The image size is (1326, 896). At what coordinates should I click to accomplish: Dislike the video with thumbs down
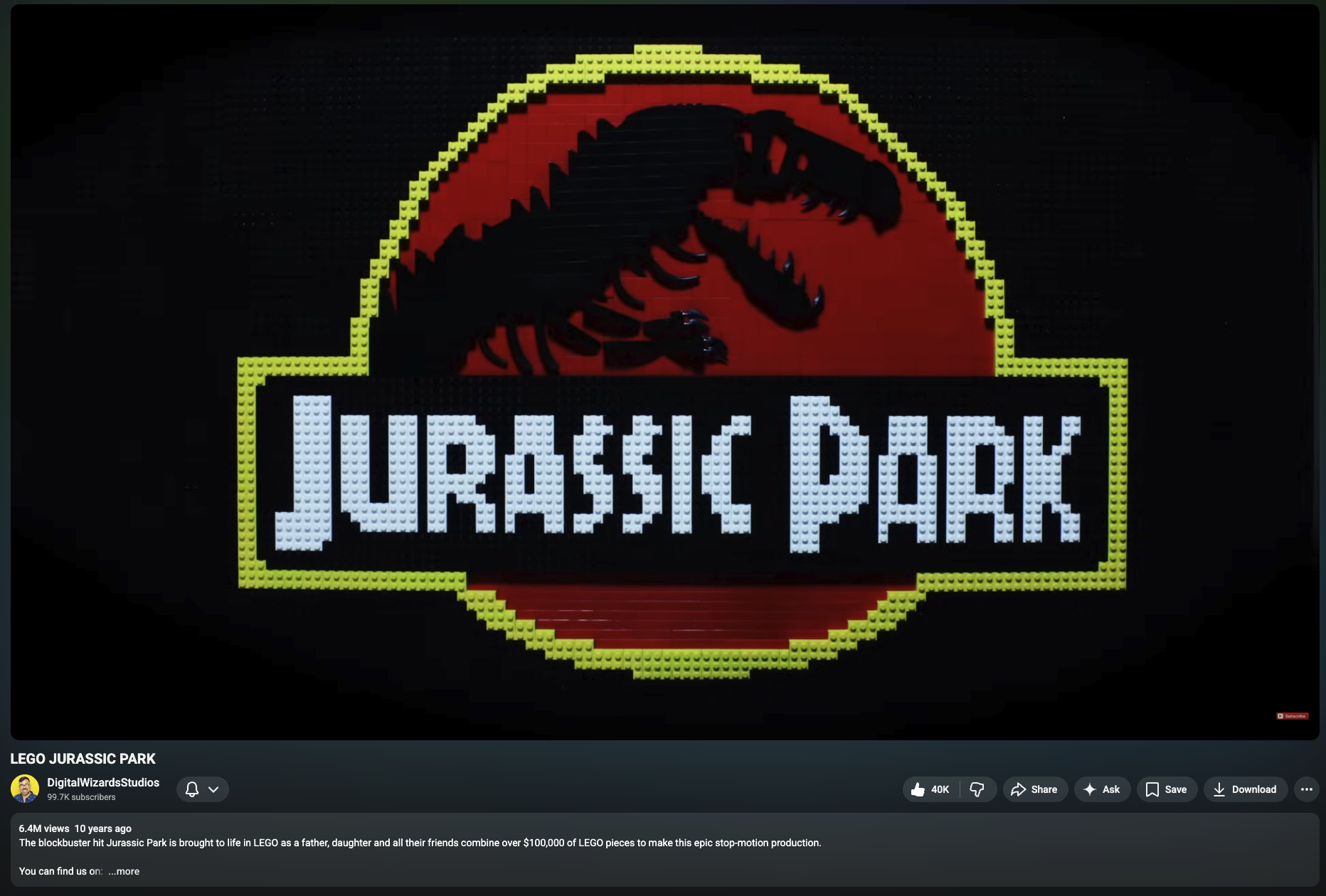[977, 789]
